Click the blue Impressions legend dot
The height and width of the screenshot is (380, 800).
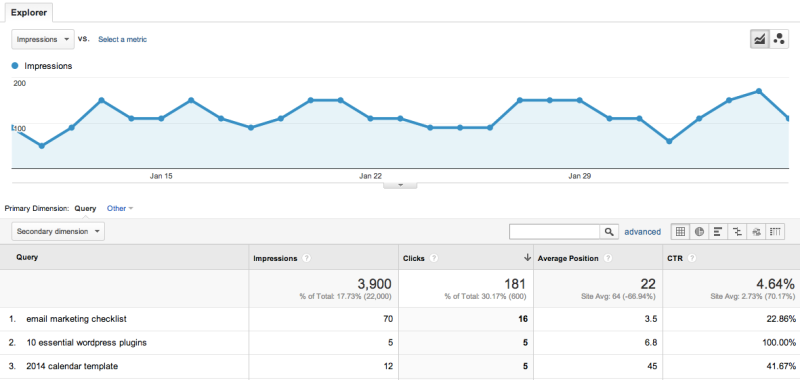click(15, 66)
